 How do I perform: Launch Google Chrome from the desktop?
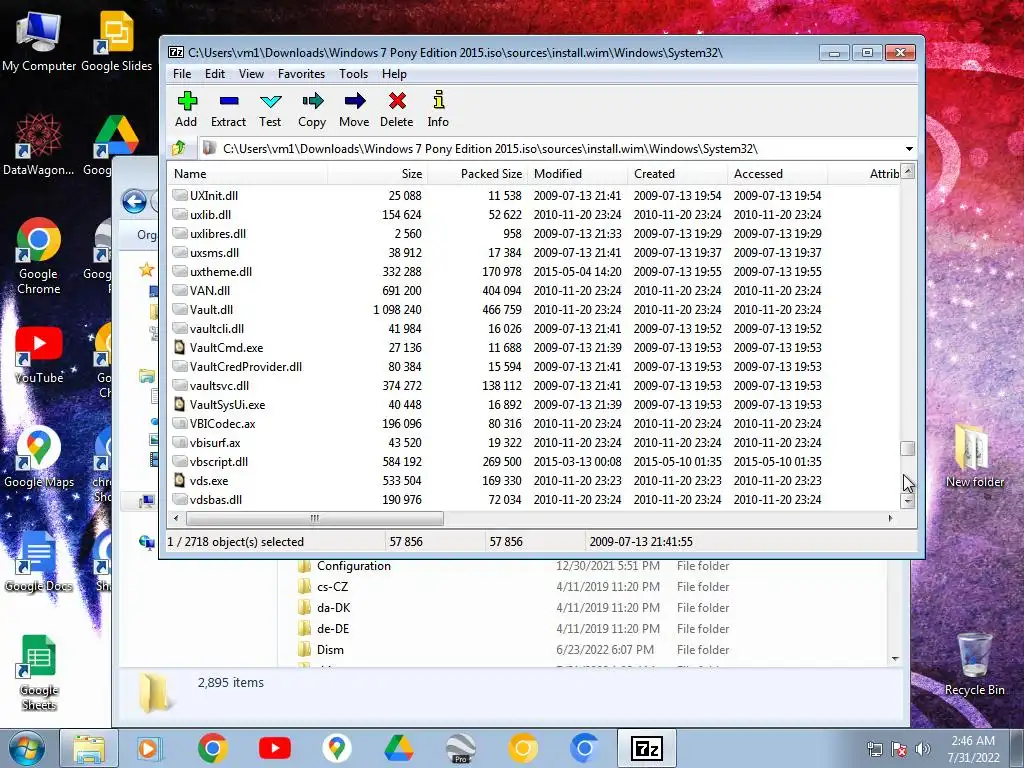click(x=39, y=256)
